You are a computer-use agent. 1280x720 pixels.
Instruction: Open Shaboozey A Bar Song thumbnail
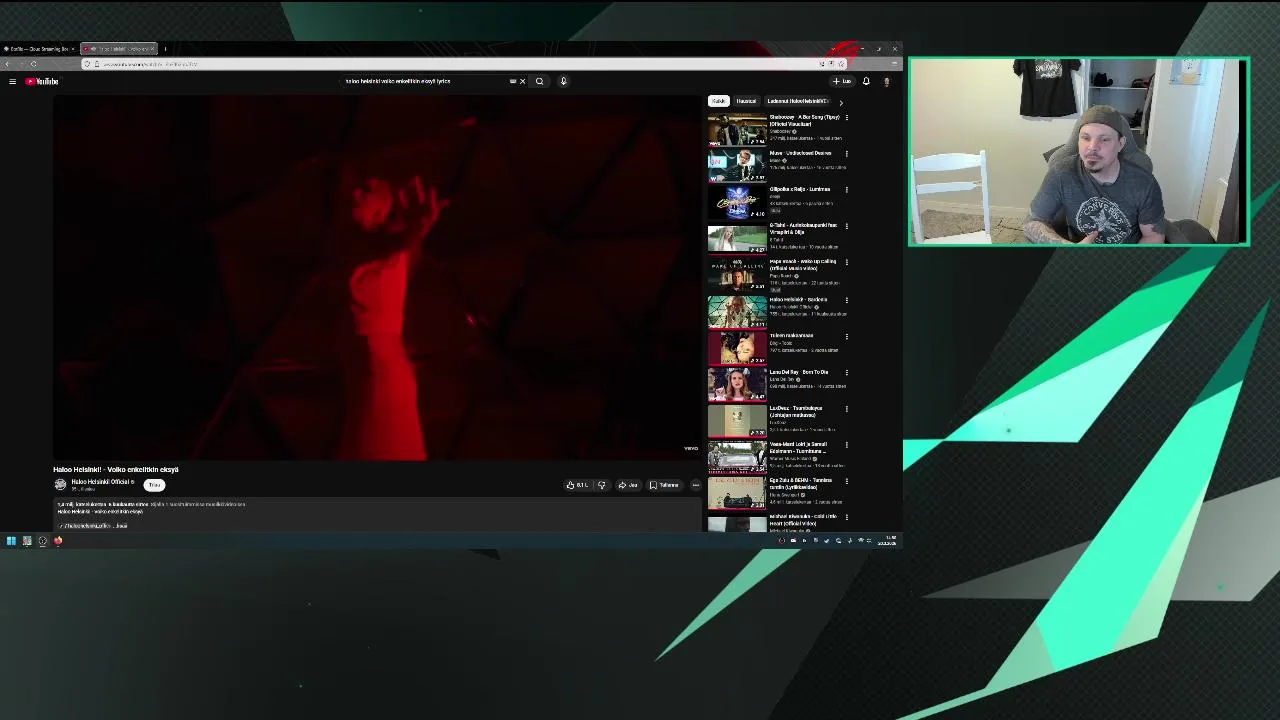click(x=737, y=130)
